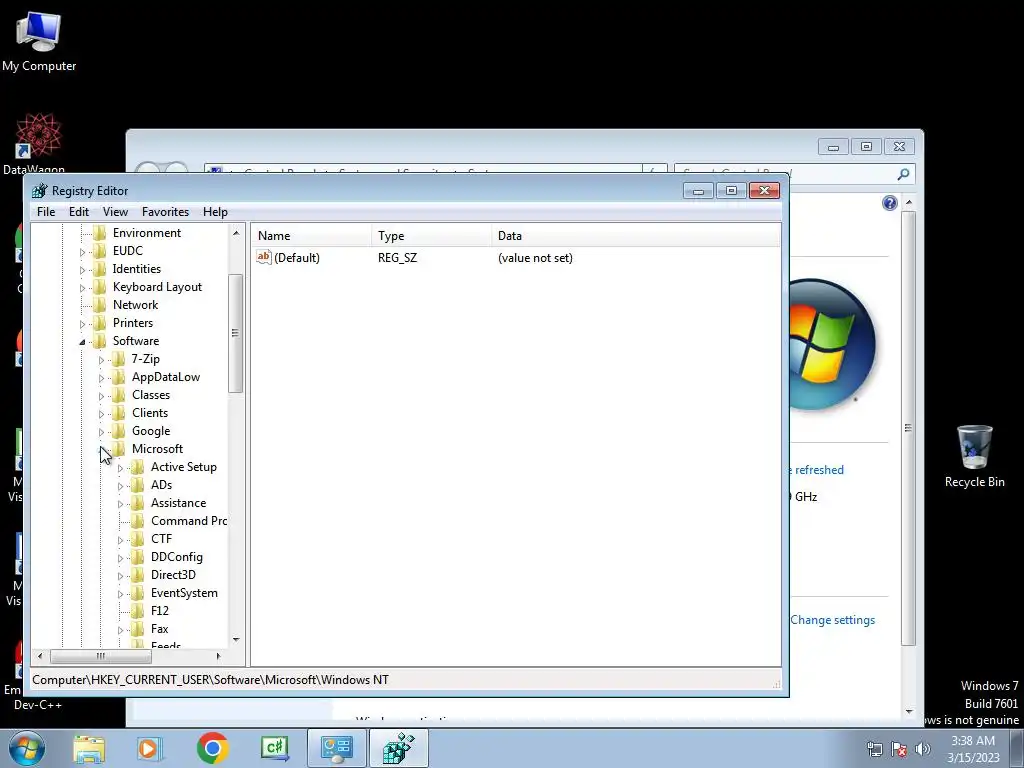Sort values by the Name column header
Screen dimensions: 1024x768
pos(313,236)
